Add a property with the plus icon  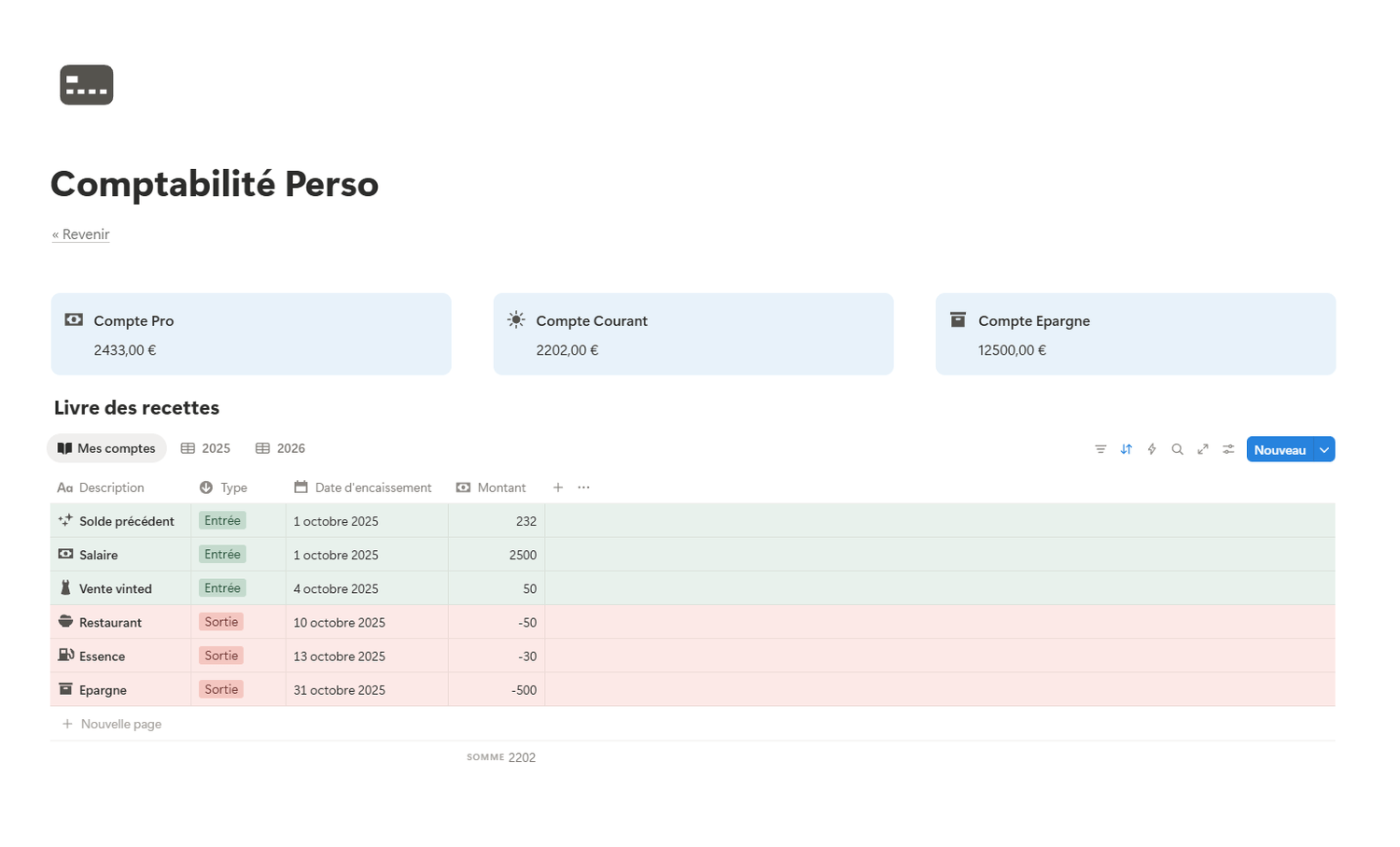point(558,487)
